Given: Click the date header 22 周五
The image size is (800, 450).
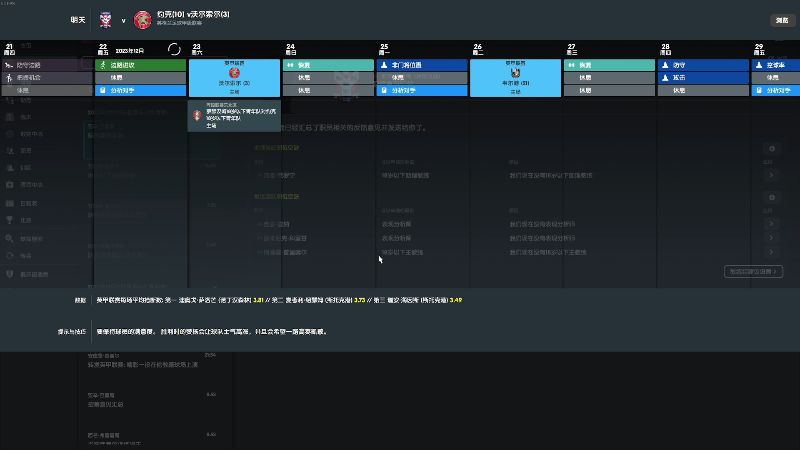Looking at the screenshot, I should click(x=103, y=49).
